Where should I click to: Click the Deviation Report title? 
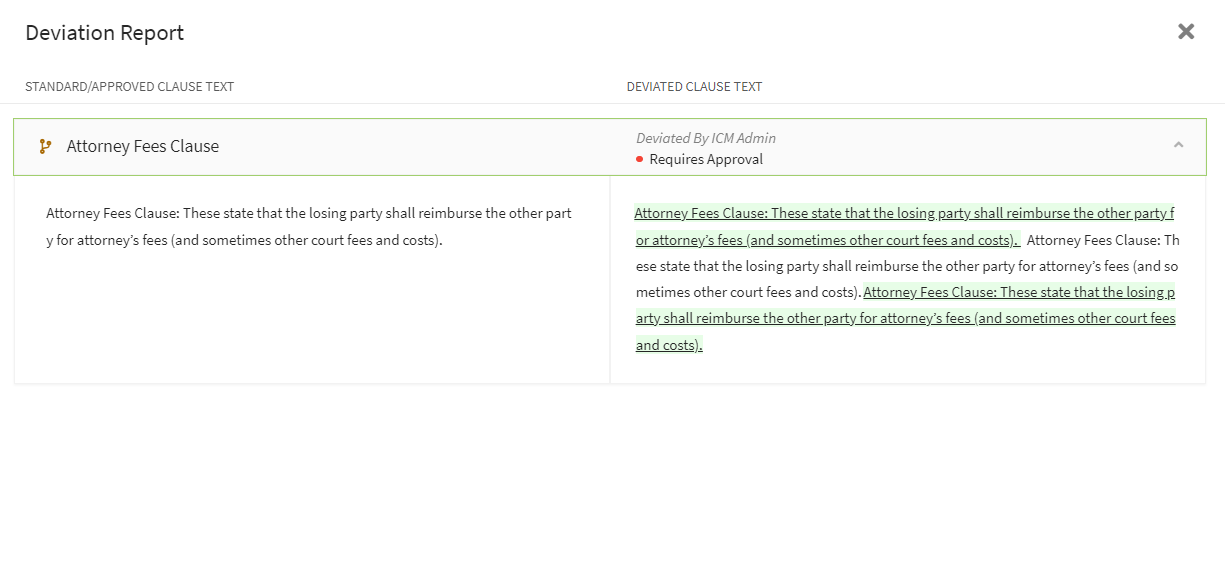point(104,33)
